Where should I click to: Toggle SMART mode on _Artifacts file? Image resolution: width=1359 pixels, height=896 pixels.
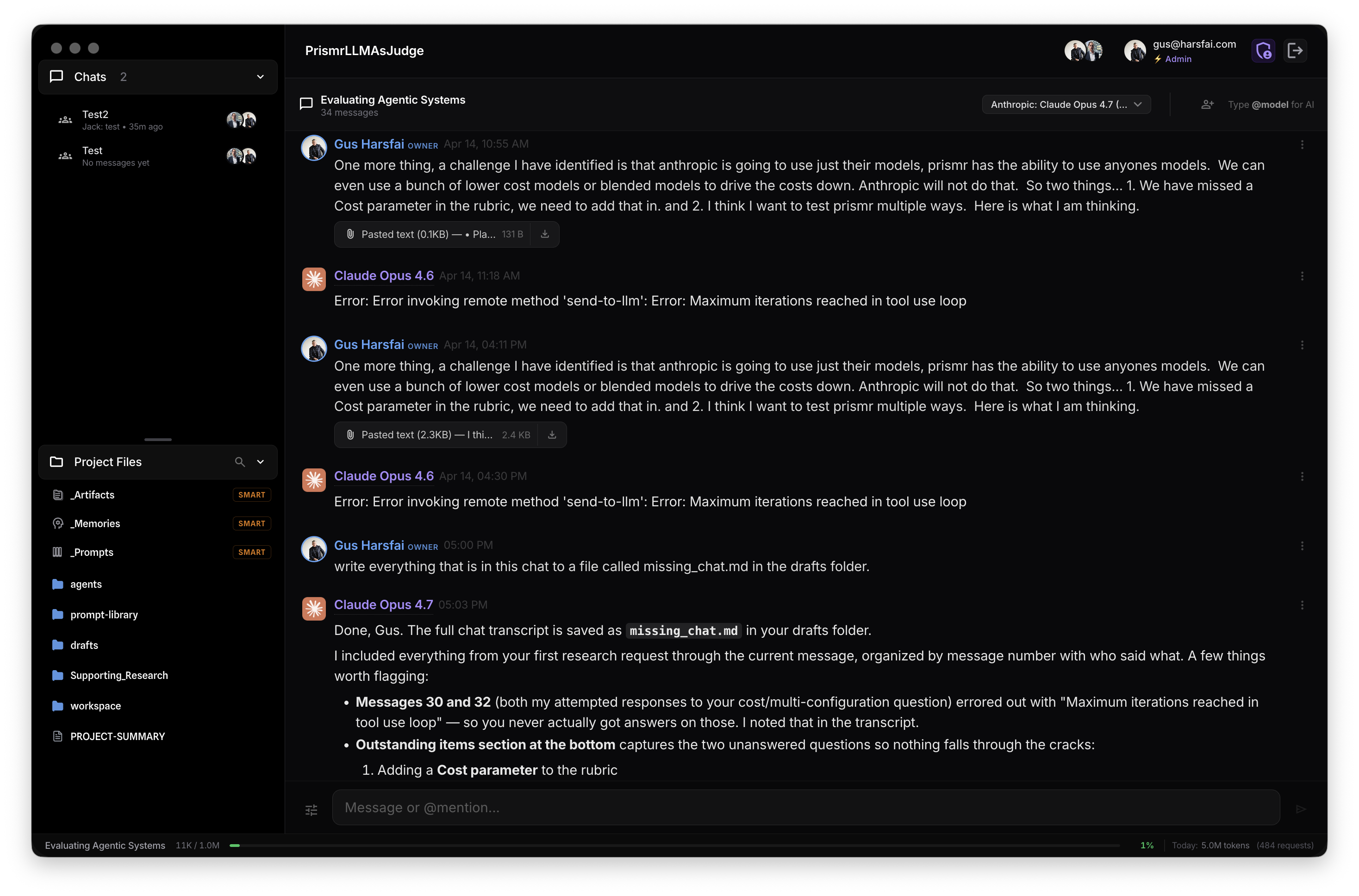point(251,494)
